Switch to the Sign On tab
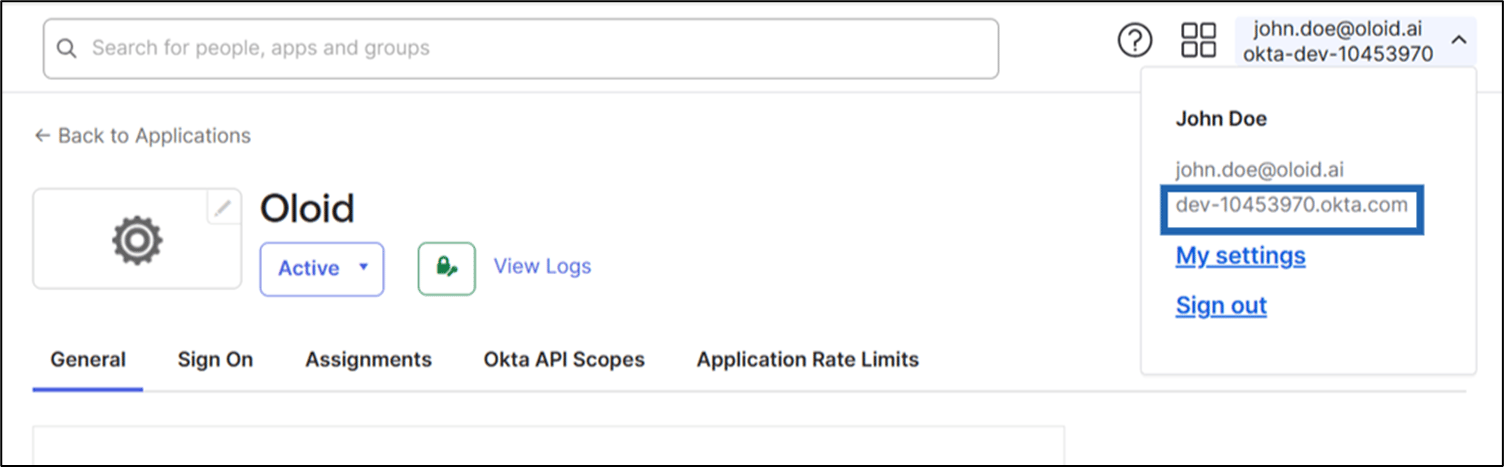The width and height of the screenshot is (1504, 467). 215,360
